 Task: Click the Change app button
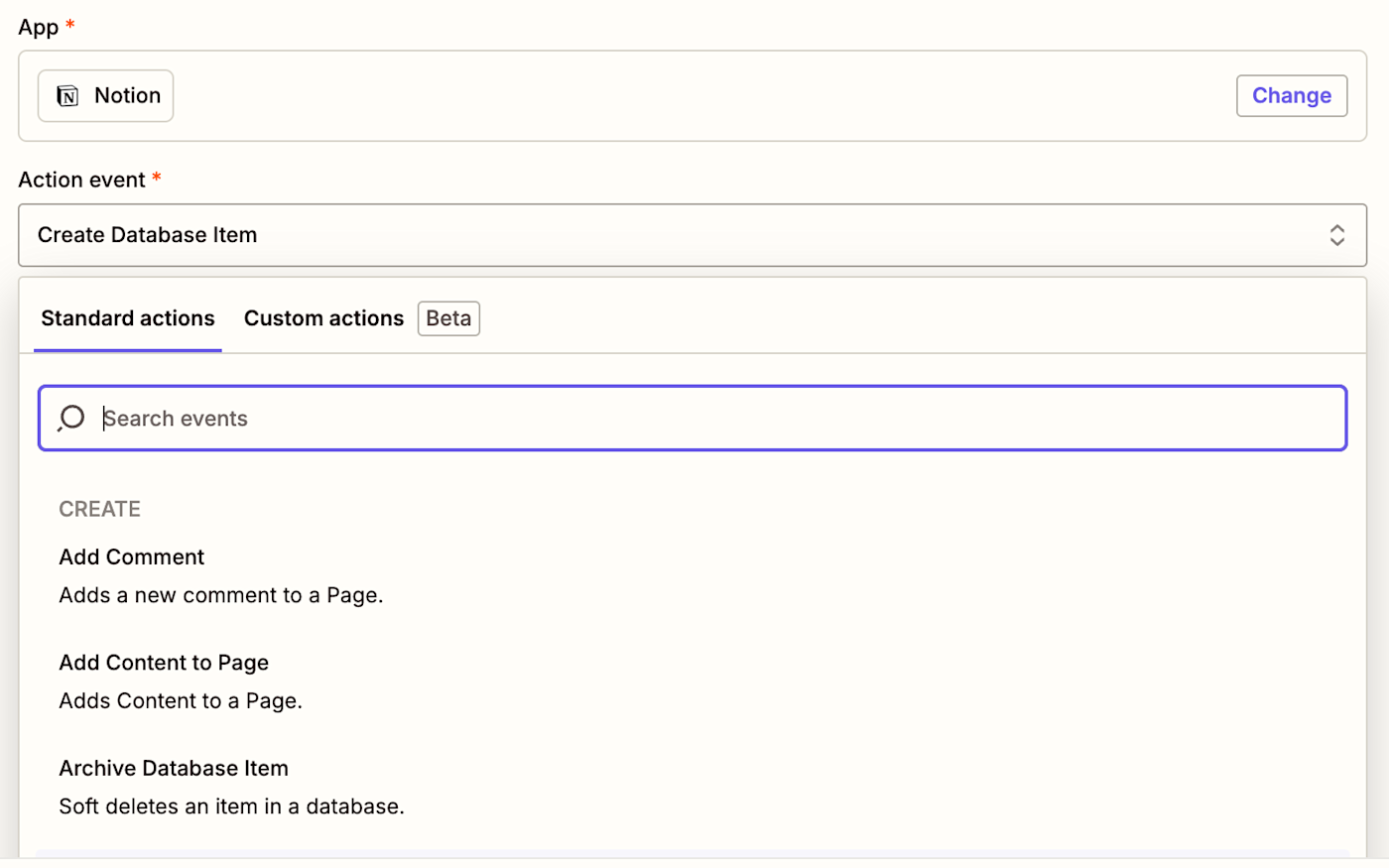click(x=1292, y=96)
